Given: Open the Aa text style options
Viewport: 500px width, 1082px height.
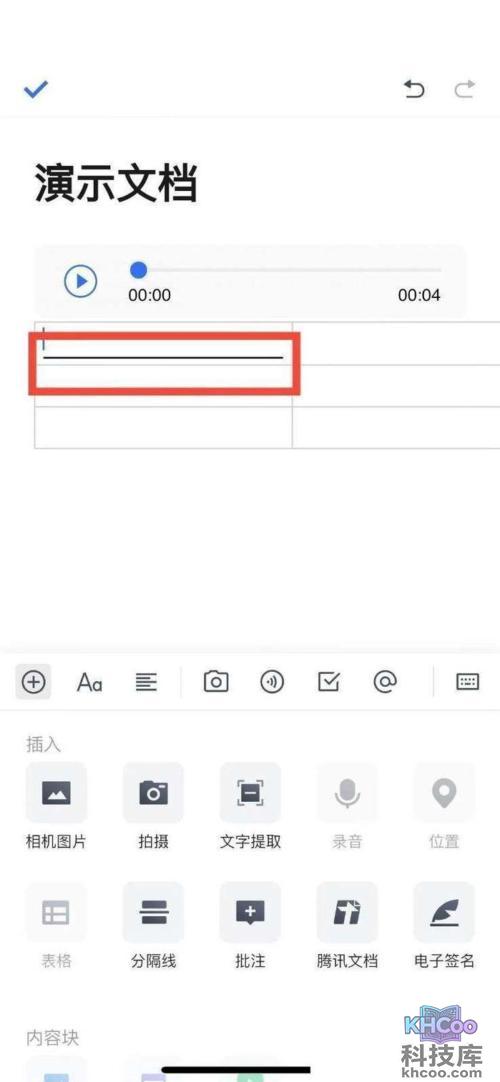Looking at the screenshot, I should point(90,682).
